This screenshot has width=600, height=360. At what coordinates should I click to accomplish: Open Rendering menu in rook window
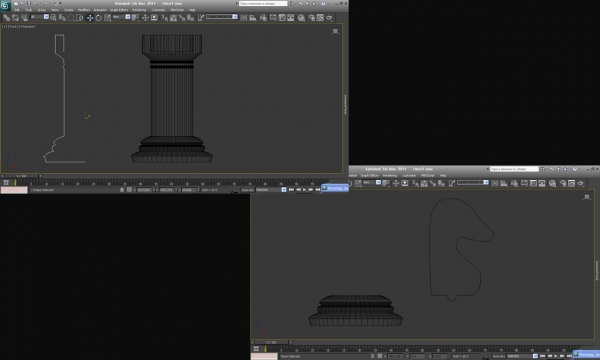click(x=139, y=10)
